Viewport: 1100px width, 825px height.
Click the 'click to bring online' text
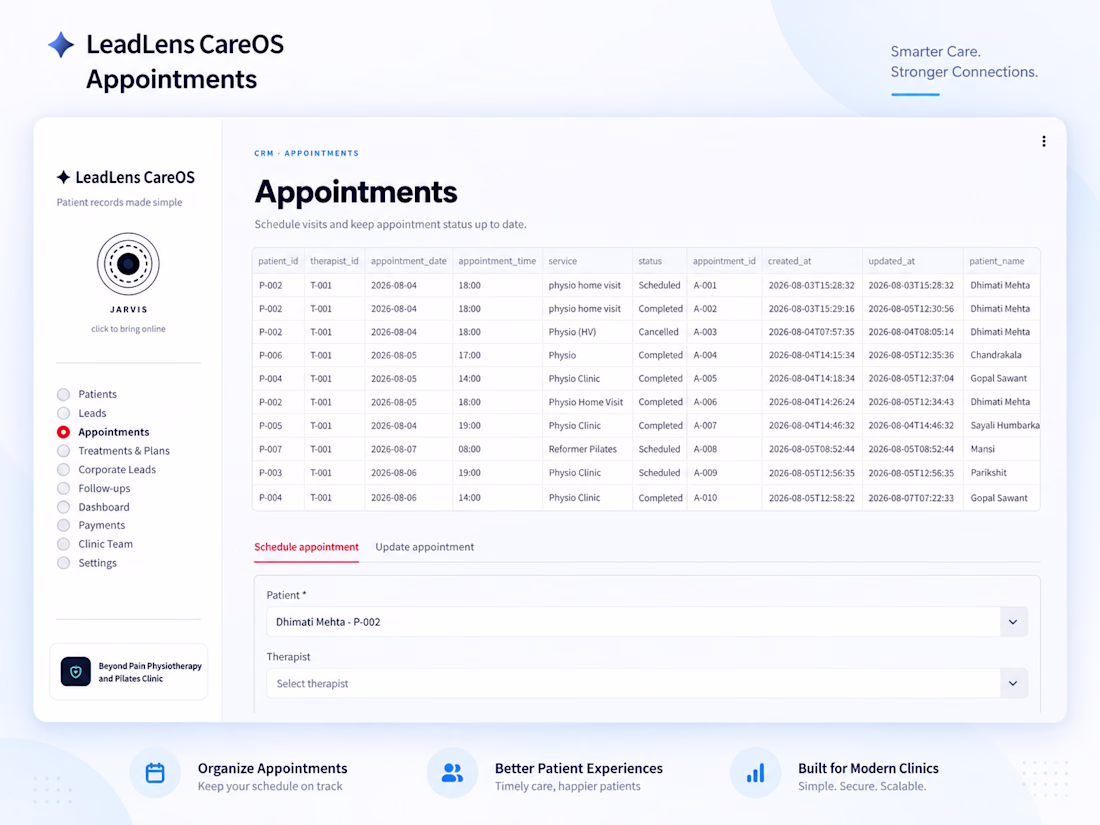coord(128,329)
